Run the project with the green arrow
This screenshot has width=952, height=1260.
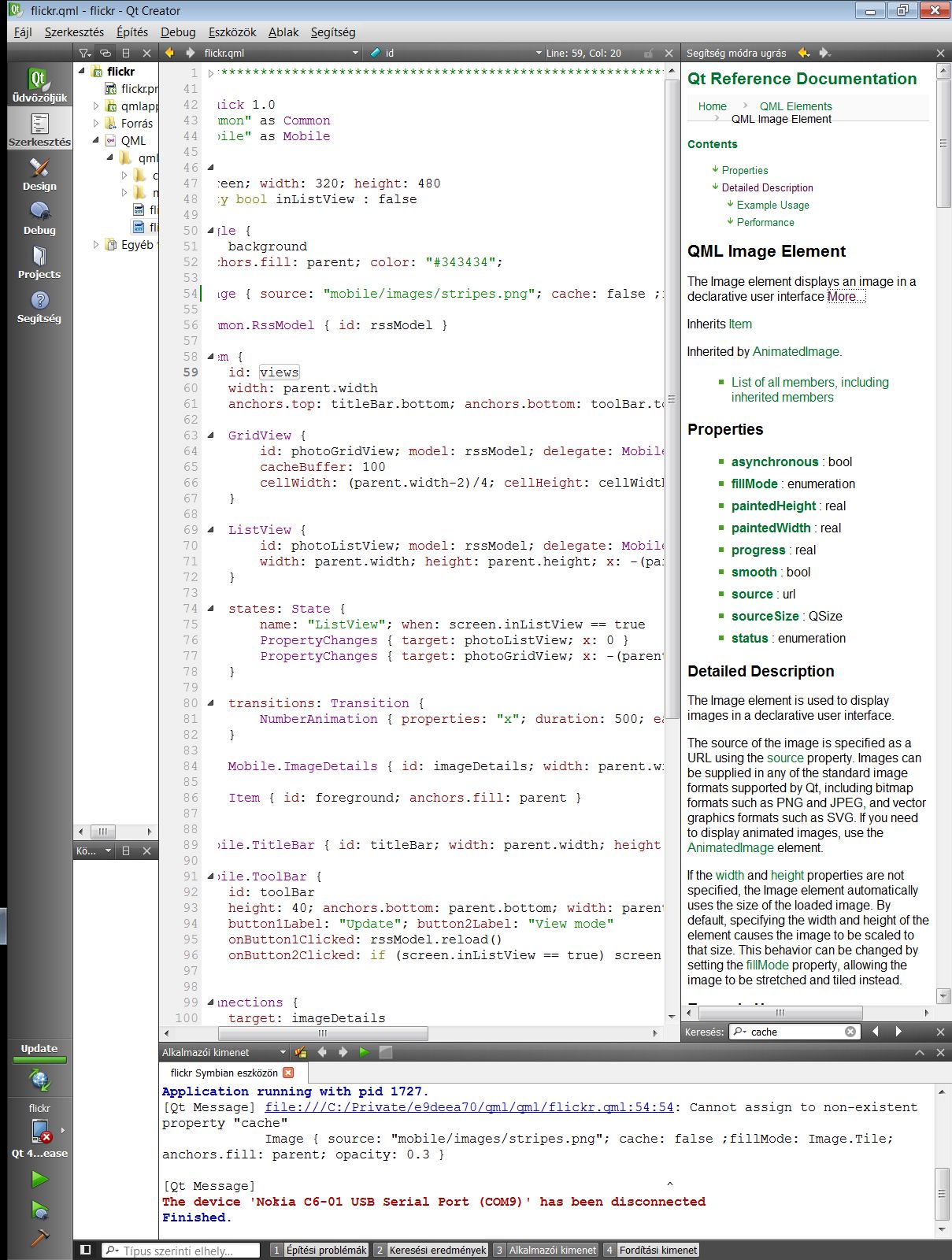click(x=39, y=1179)
